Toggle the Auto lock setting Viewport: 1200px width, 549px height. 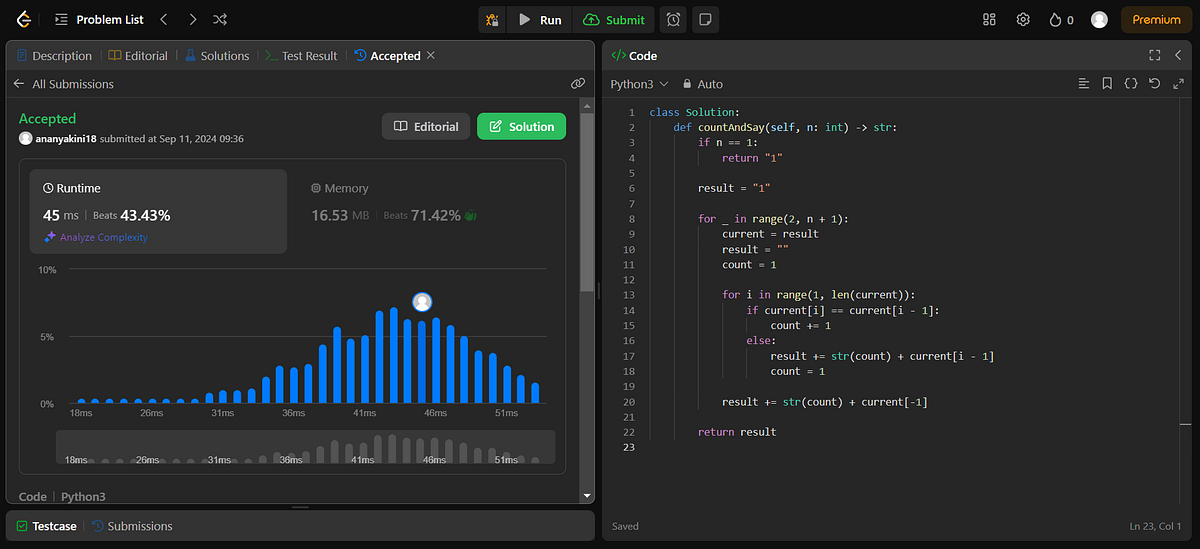702,84
